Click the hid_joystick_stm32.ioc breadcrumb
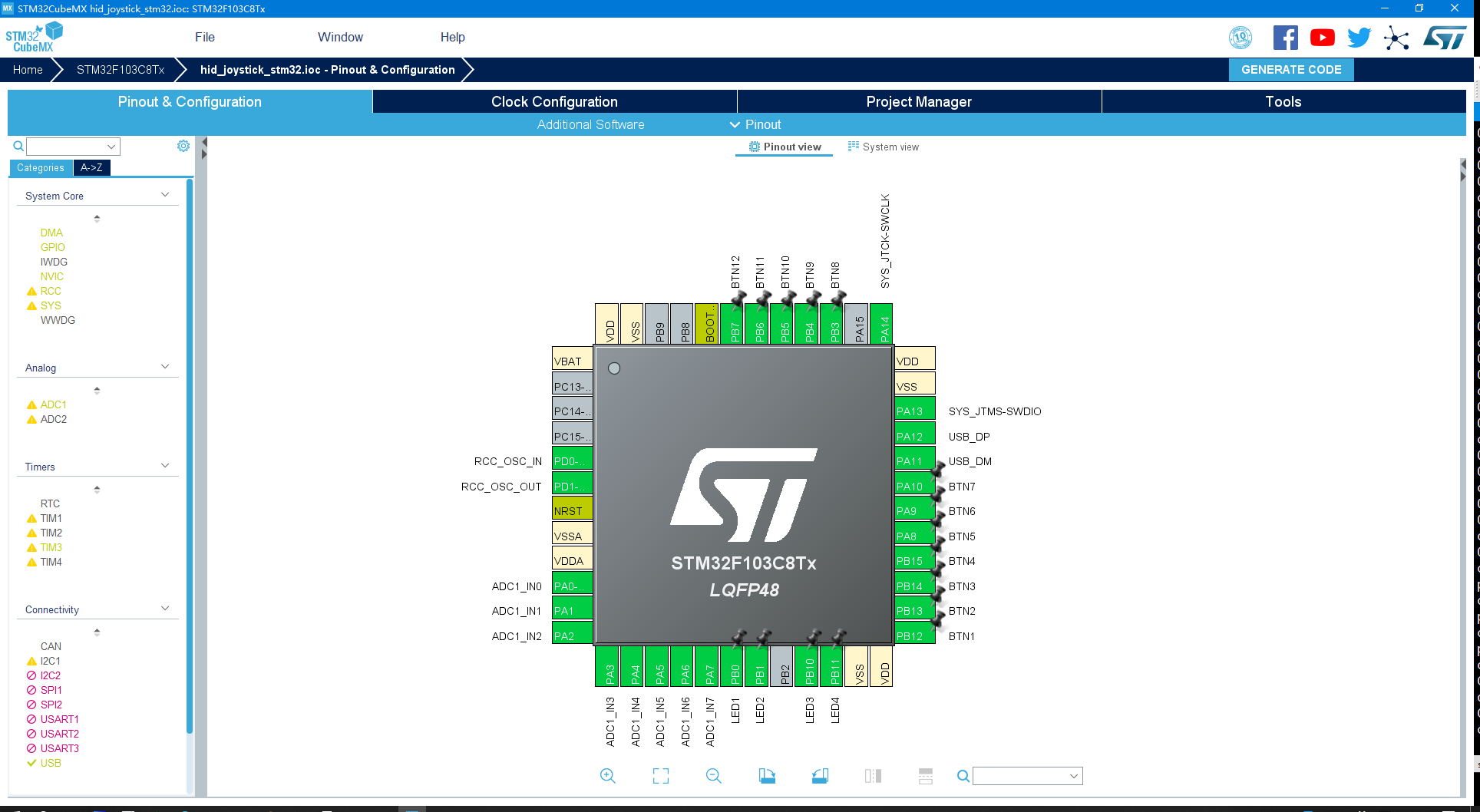This screenshot has width=1480, height=812. click(x=327, y=70)
